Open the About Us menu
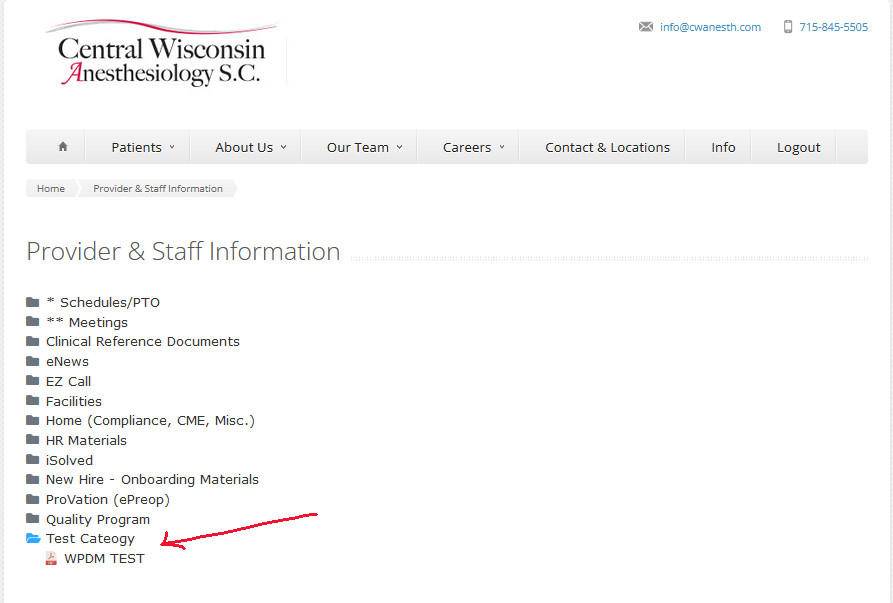This screenshot has height=603, width=893. (244, 147)
